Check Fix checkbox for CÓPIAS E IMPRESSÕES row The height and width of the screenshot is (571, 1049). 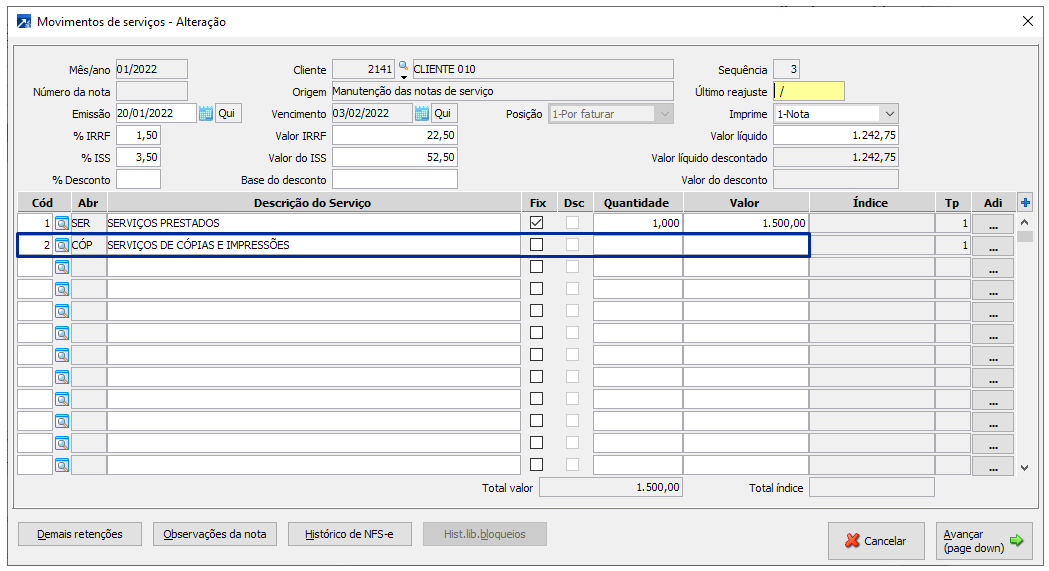pos(537,245)
